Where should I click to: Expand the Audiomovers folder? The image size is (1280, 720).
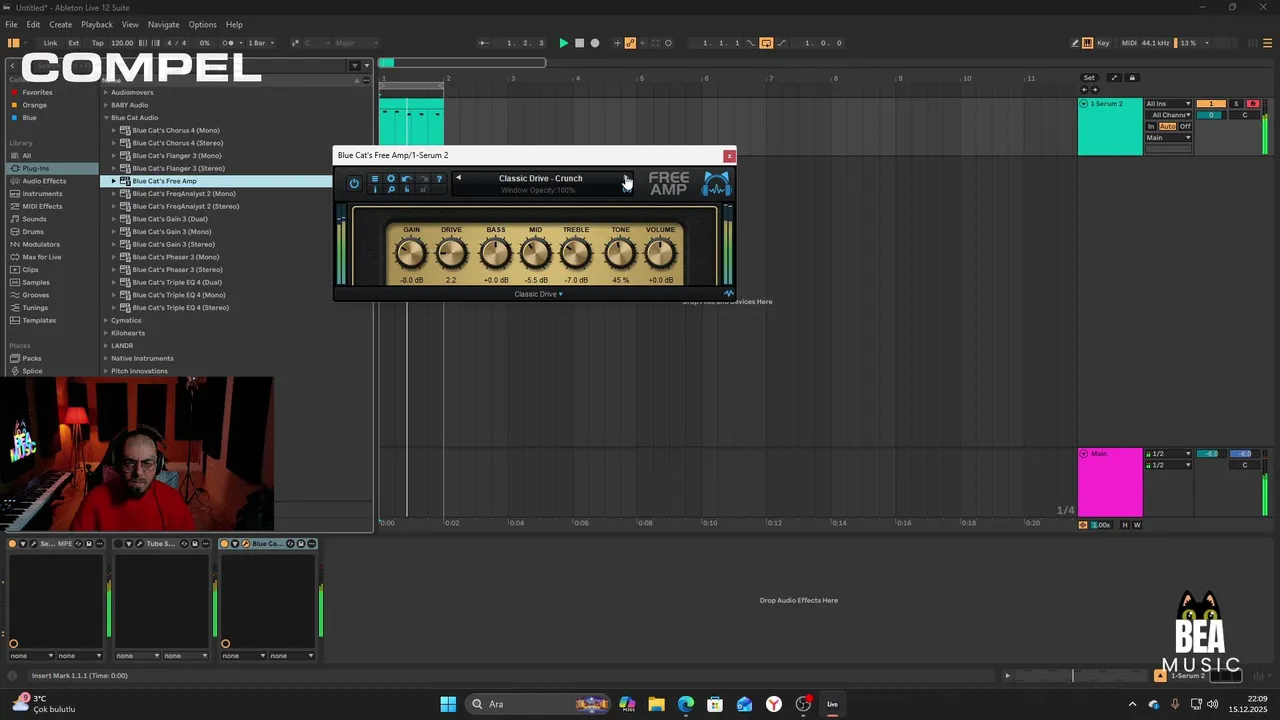[x=106, y=92]
